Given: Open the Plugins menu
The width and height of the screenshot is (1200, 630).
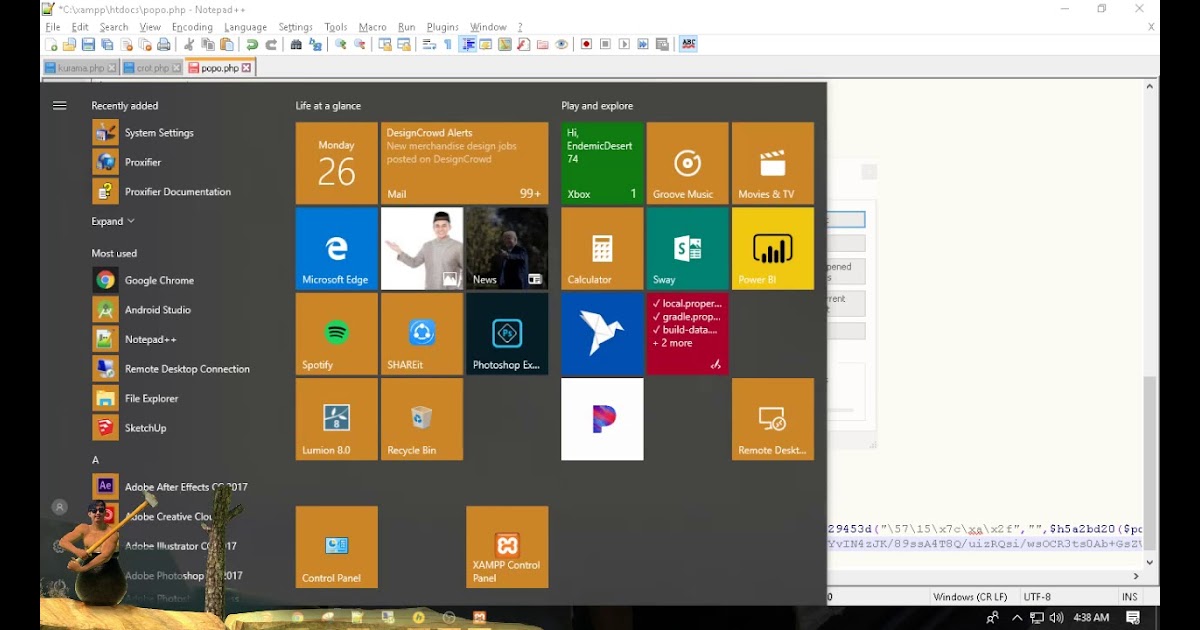Looking at the screenshot, I should 442,27.
